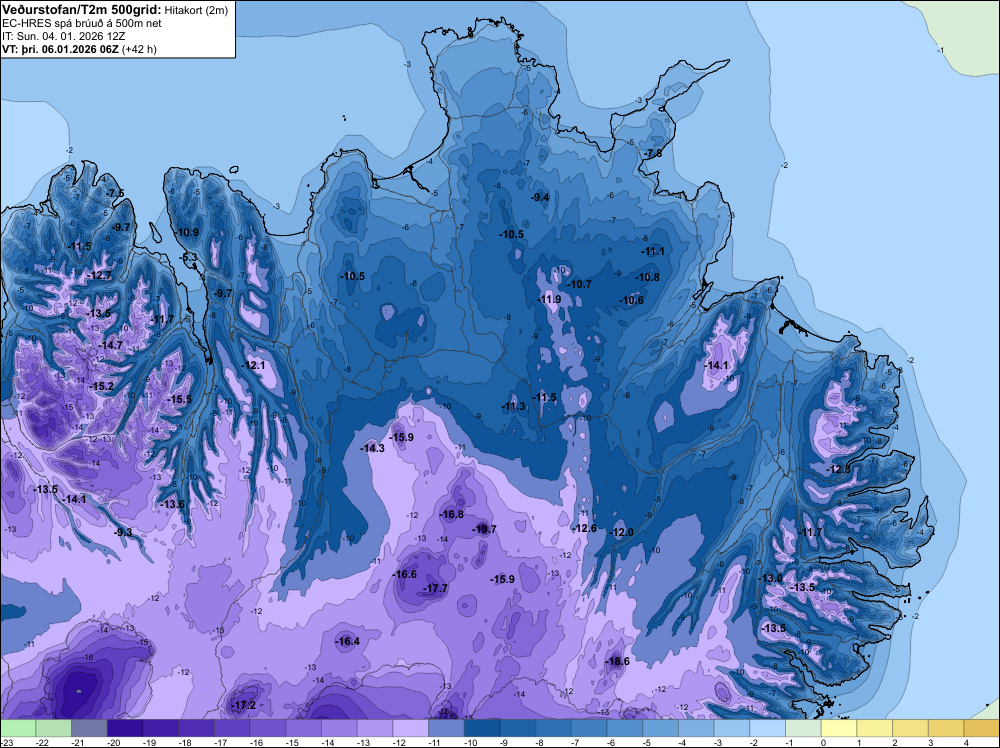The image size is (1000, 748).
Task: Select the -10.9 temperature label
Action: (187, 232)
